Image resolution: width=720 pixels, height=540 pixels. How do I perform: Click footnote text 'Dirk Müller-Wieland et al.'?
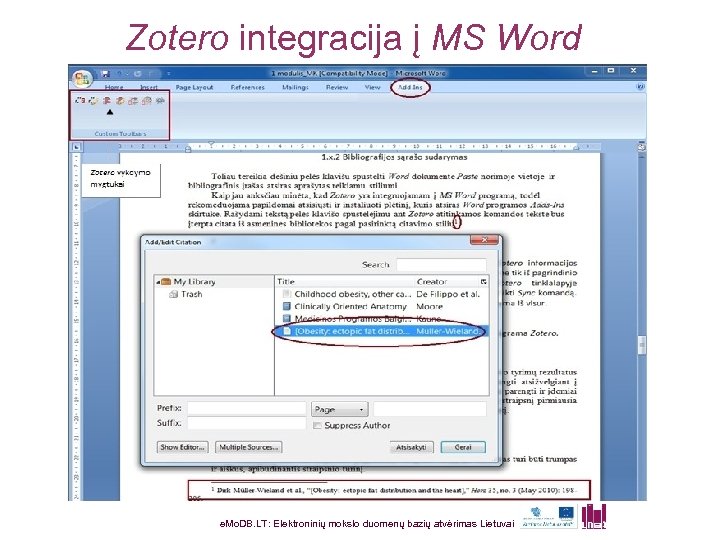point(259,490)
